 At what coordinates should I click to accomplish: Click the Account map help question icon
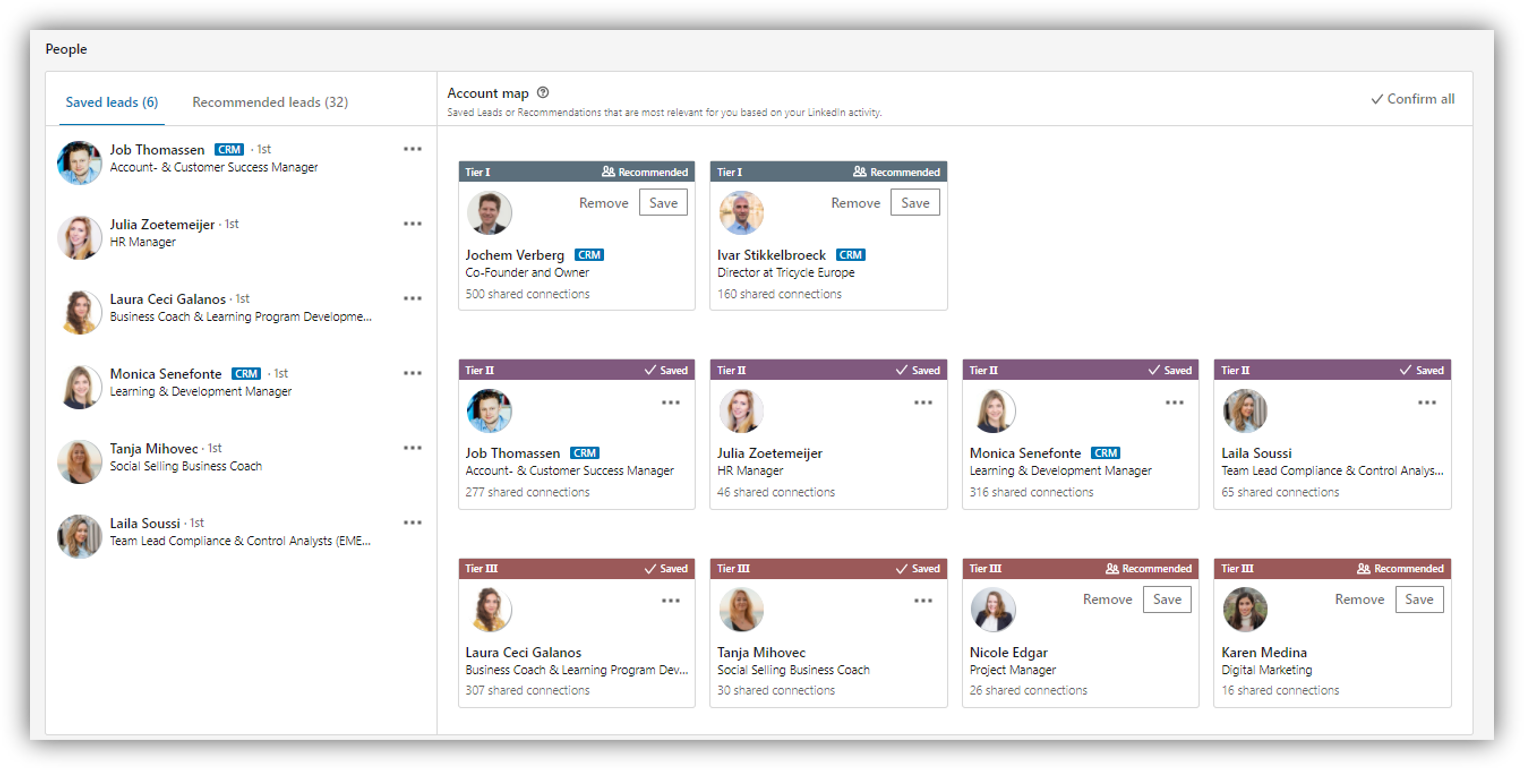point(543,93)
